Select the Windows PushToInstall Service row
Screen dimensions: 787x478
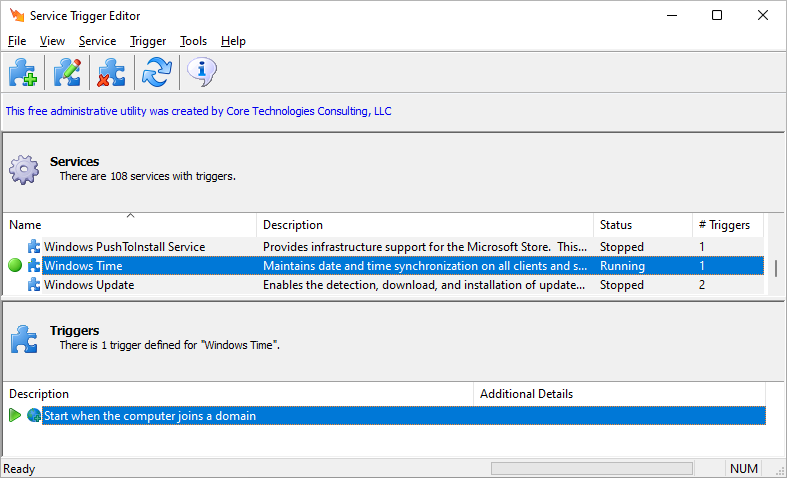pos(383,247)
